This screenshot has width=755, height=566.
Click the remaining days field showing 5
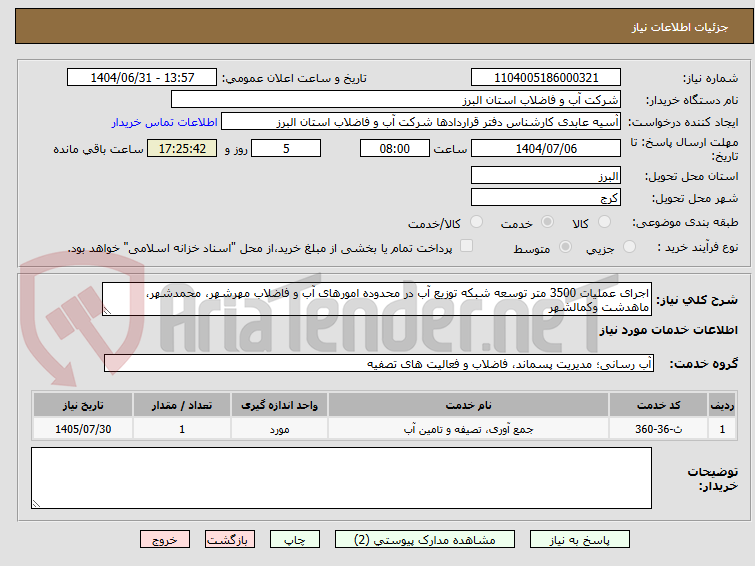(x=286, y=148)
